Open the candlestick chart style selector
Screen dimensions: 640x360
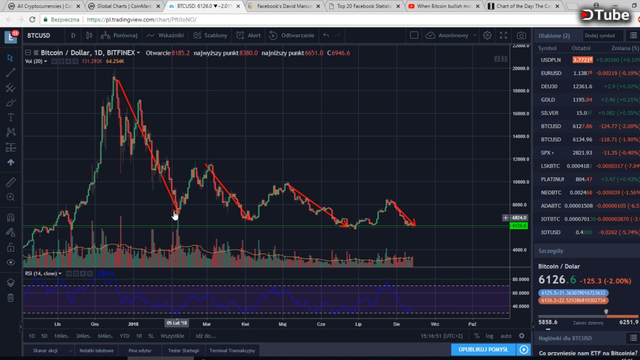pyautogui.click(x=89, y=36)
